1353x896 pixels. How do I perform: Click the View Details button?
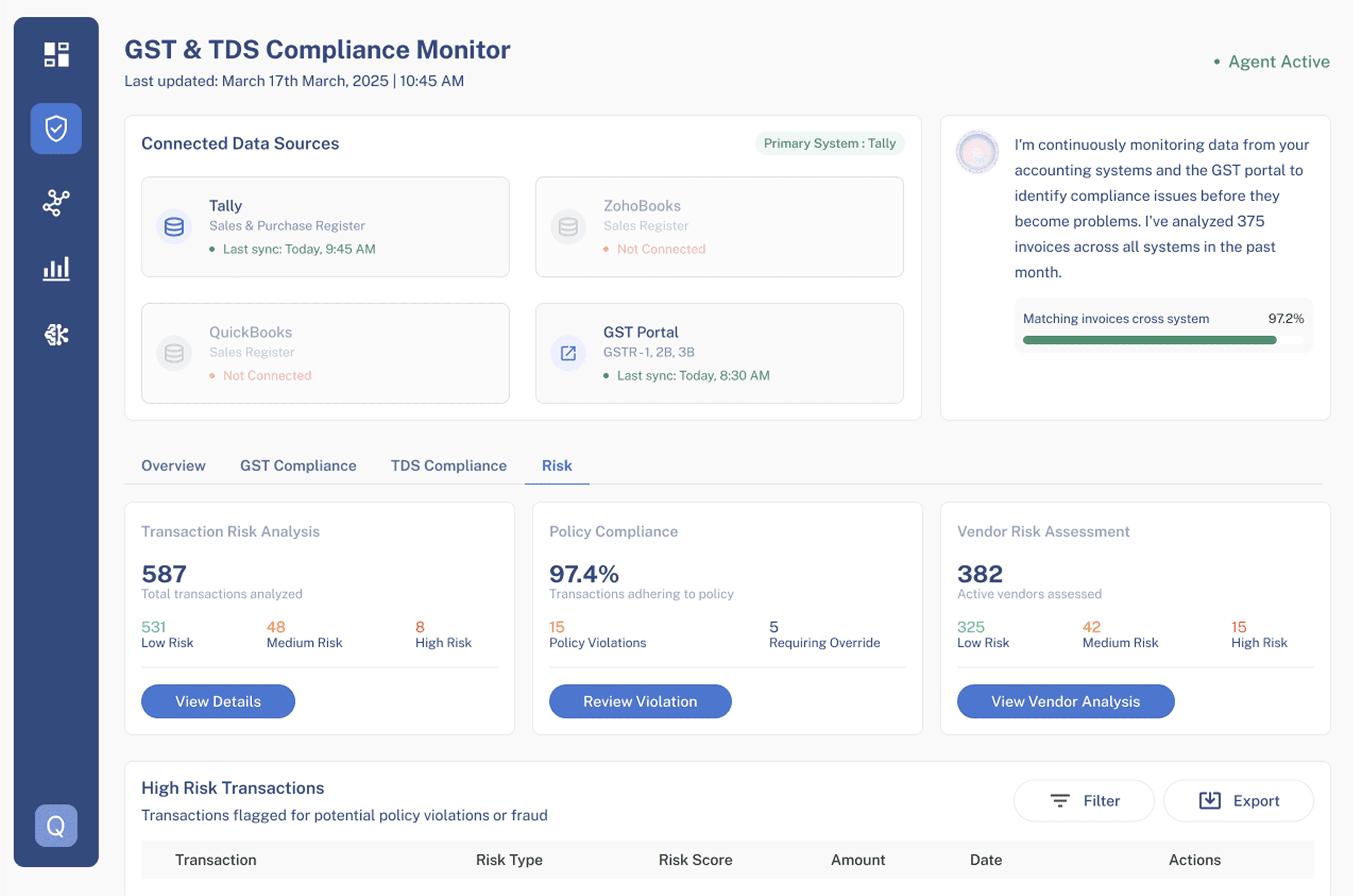pyautogui.click(x=218, y=701)
